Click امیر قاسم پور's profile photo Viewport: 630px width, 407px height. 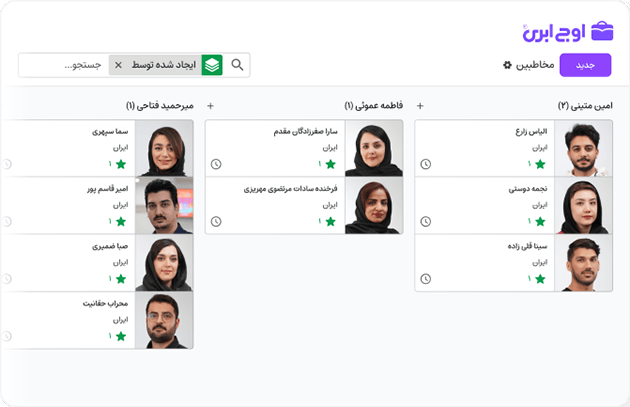click(169, 205)
